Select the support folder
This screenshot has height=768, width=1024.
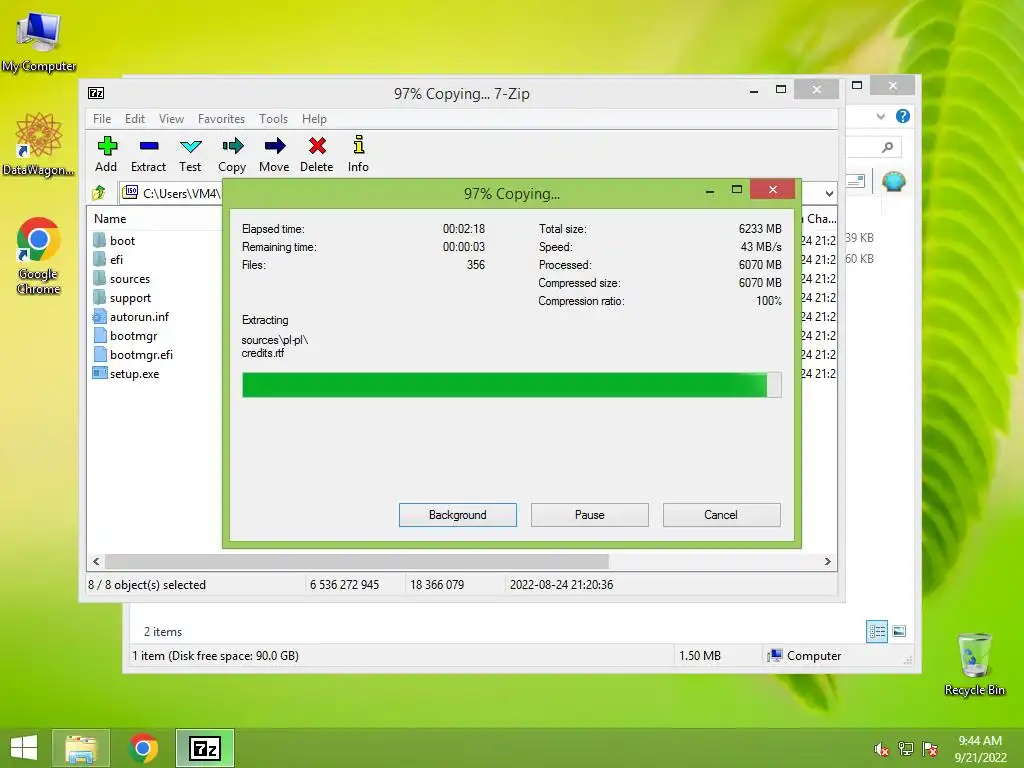coord(122,297)
